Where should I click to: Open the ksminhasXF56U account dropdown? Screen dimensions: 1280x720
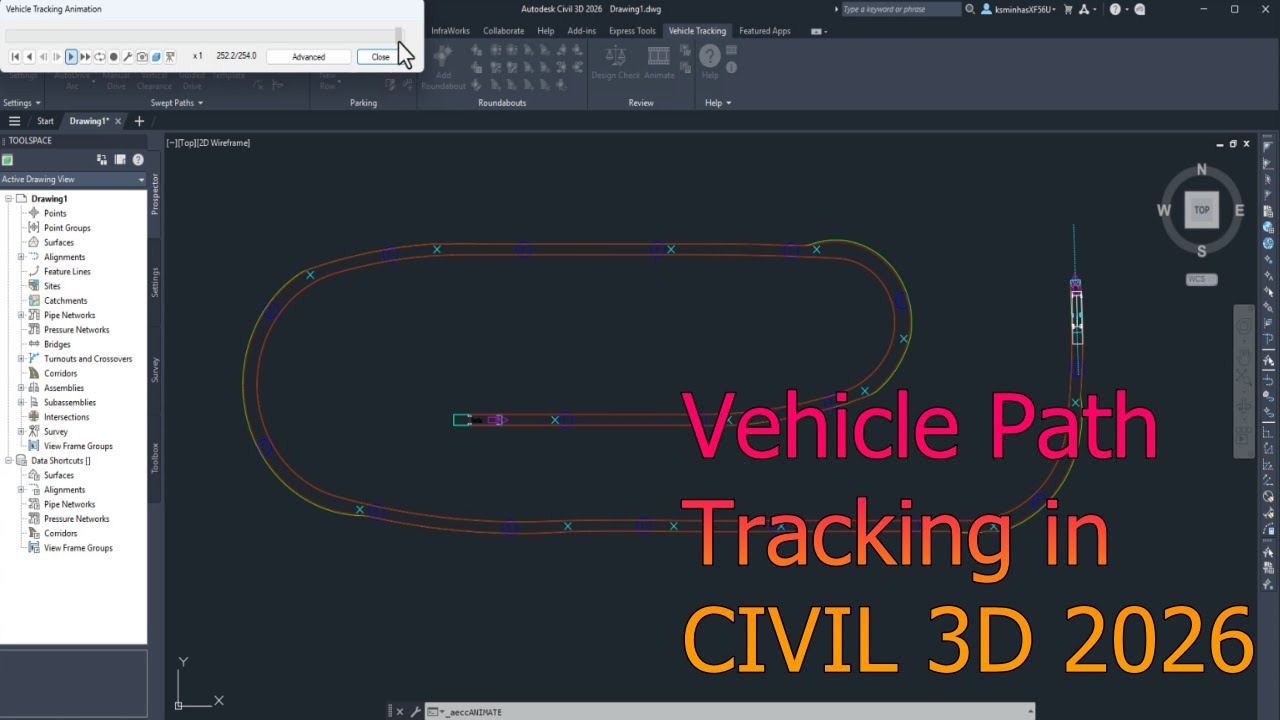click(1020, 9)
